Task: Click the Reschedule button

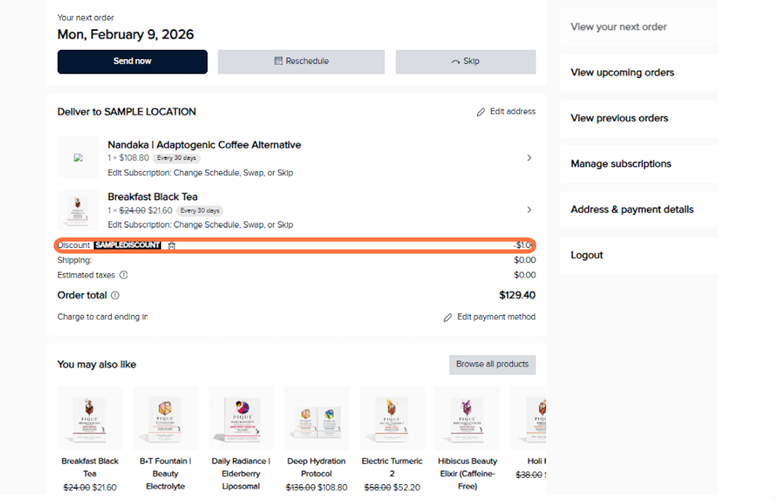Action: click(301, 62)
